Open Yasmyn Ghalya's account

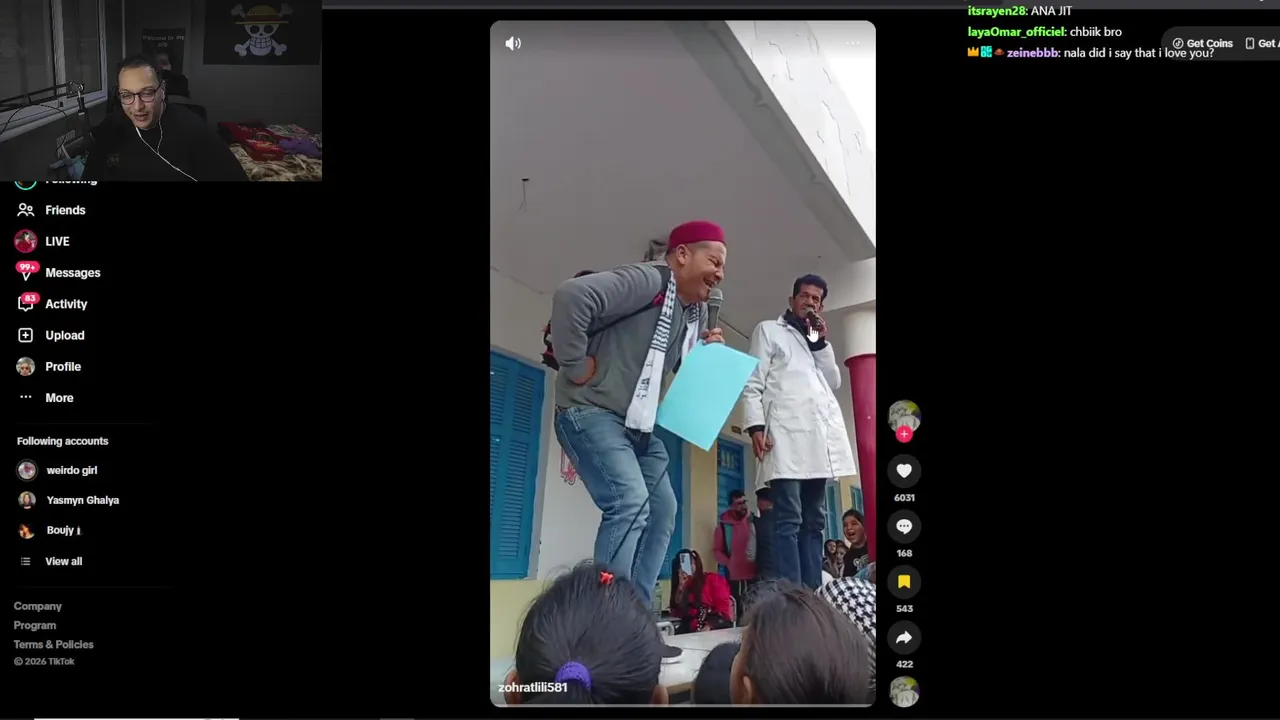(x=83, y=500)
